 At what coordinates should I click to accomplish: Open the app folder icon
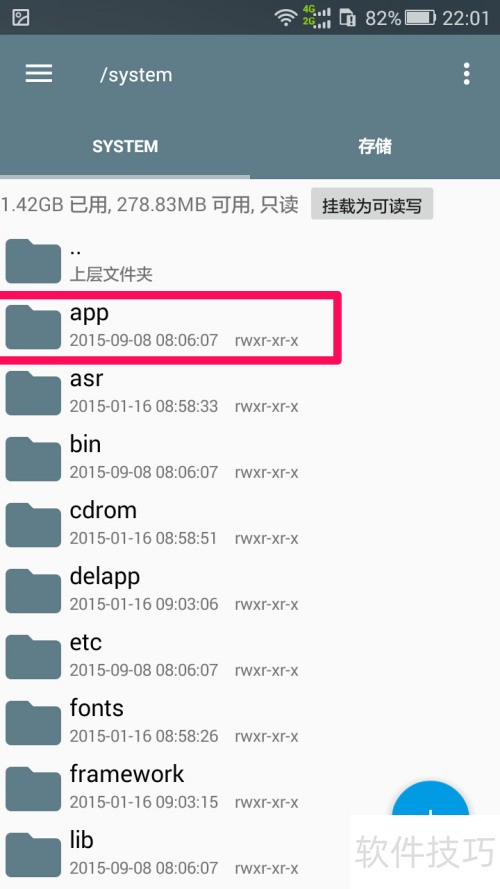click(x=33, y=327)
